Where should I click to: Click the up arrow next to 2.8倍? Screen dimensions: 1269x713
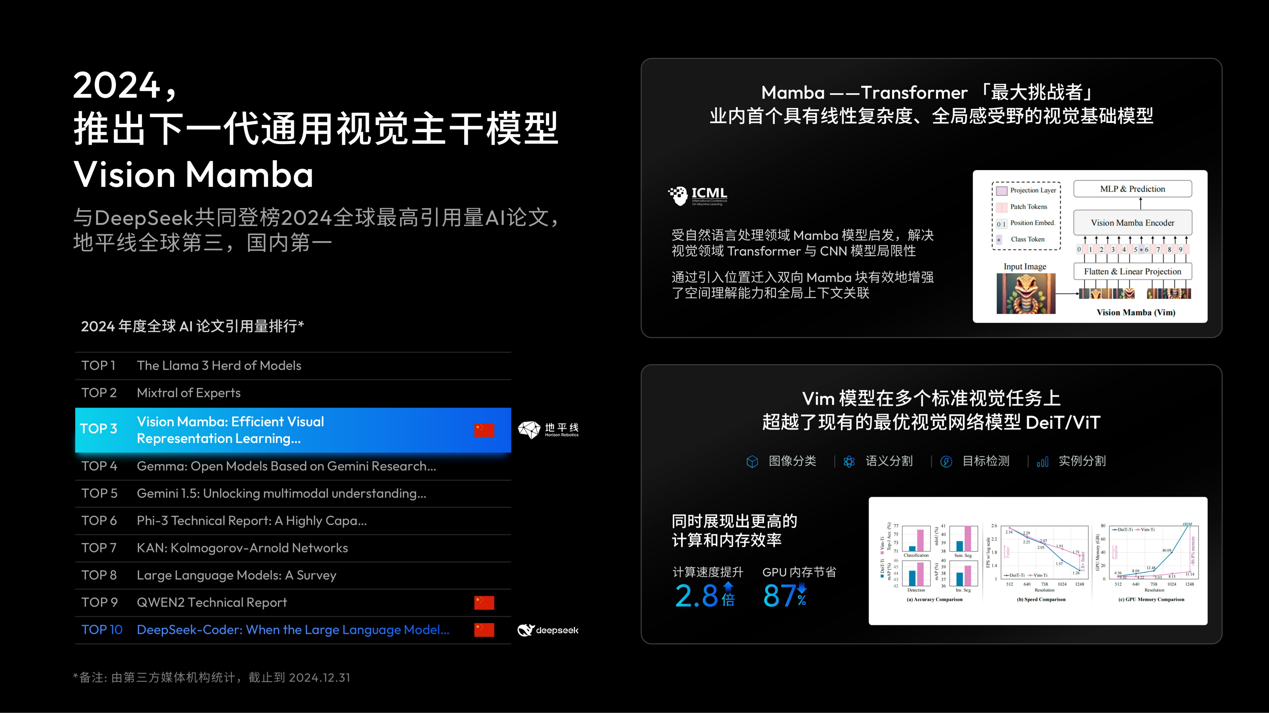(x=728, y=587)
